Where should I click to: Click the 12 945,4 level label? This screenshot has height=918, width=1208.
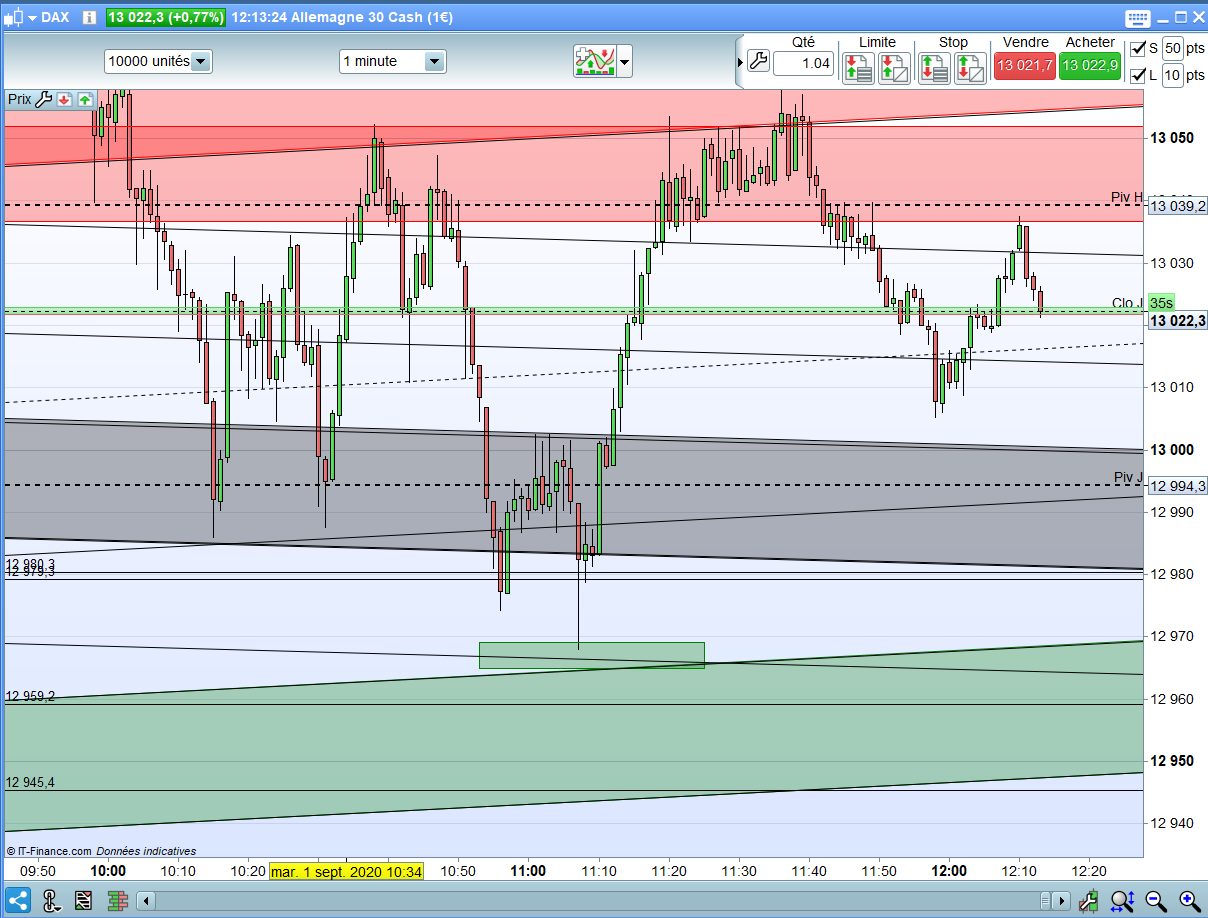(x=30, y=782)
